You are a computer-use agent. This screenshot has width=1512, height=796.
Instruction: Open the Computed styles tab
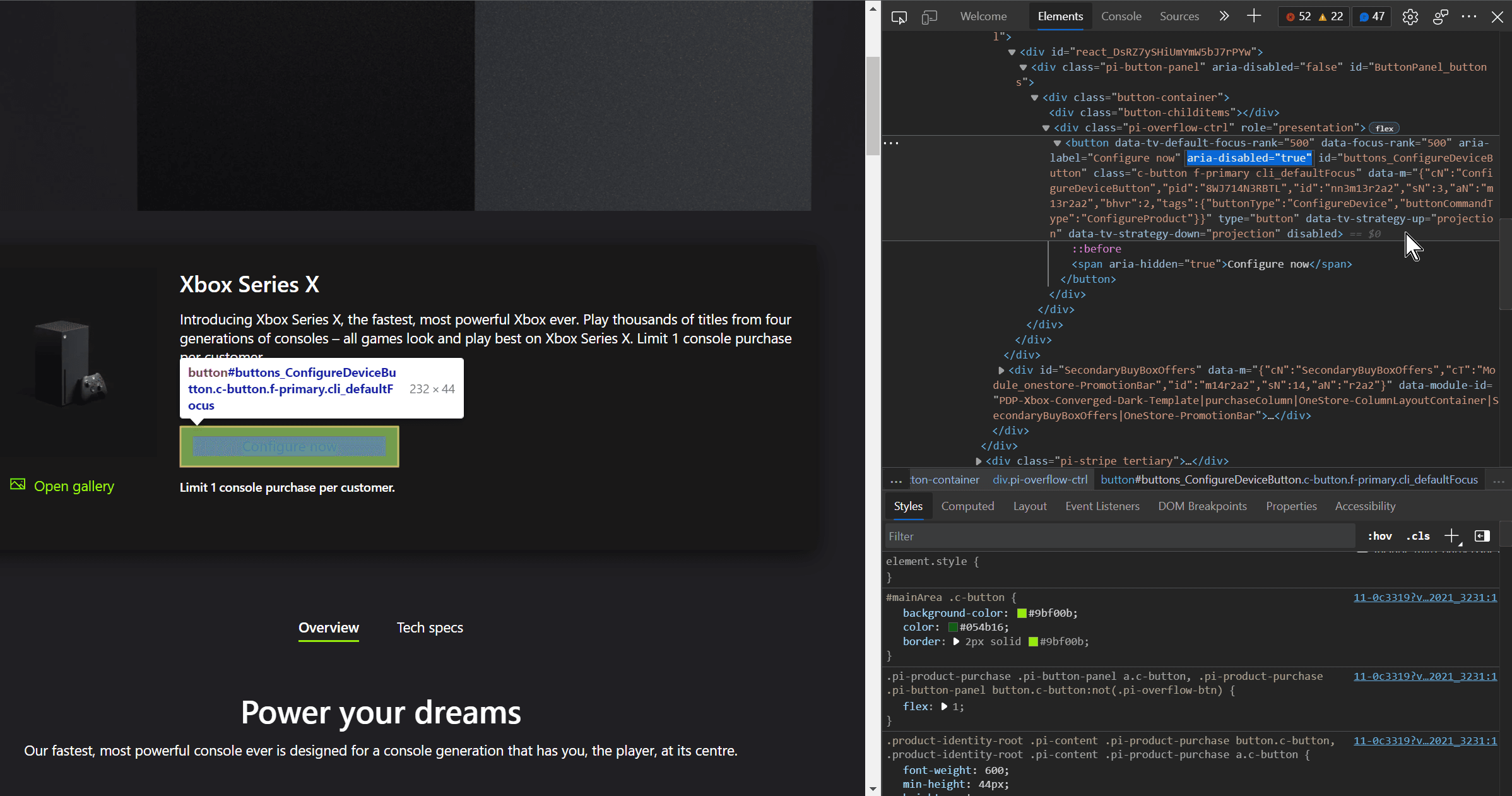[967, 506]
